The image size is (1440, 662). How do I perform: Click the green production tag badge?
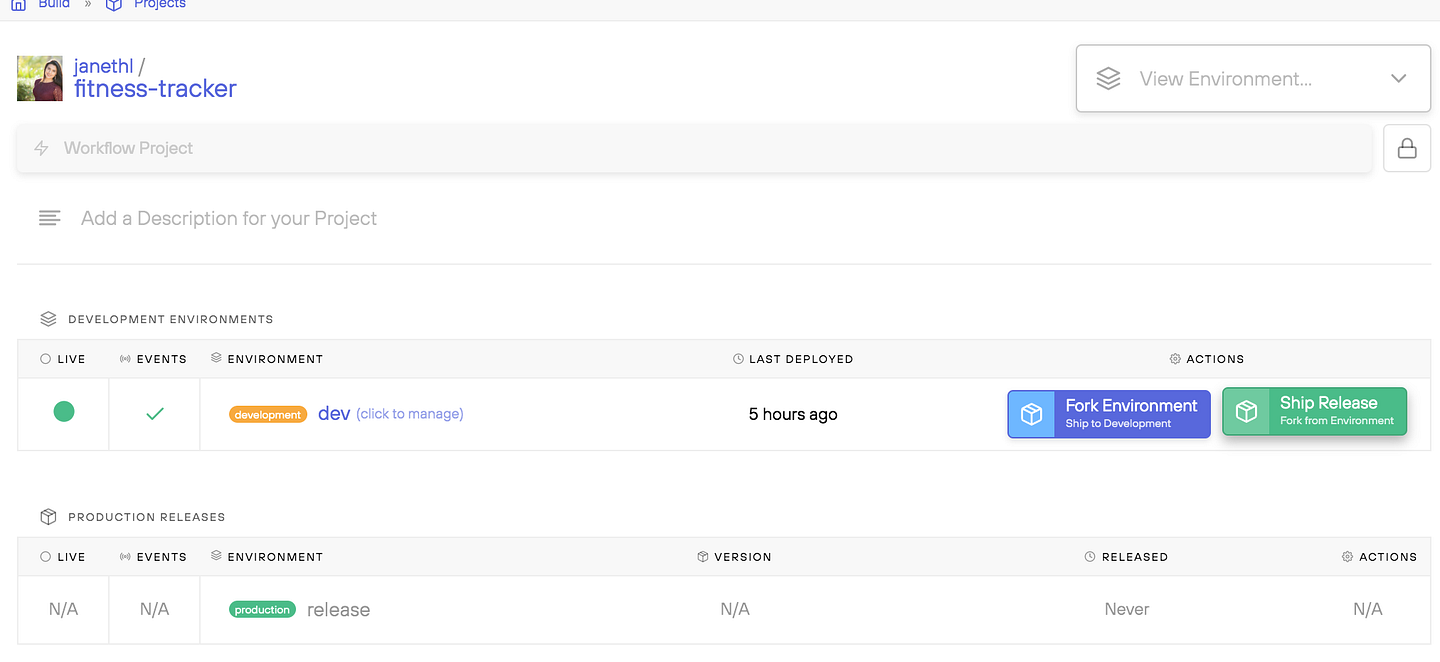click(x=262, y=609)
